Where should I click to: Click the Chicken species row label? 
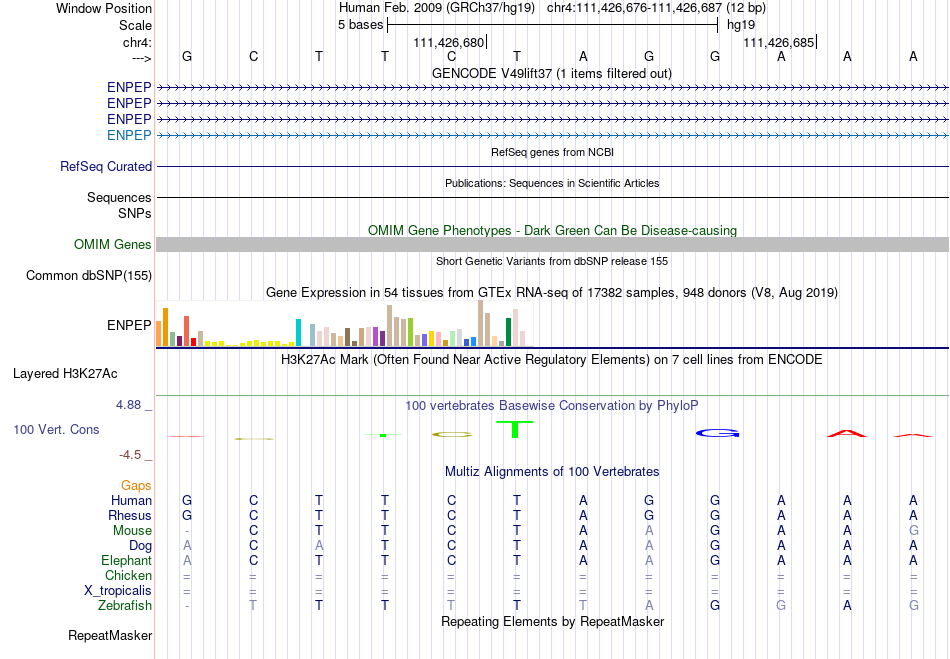coord(128,575)
